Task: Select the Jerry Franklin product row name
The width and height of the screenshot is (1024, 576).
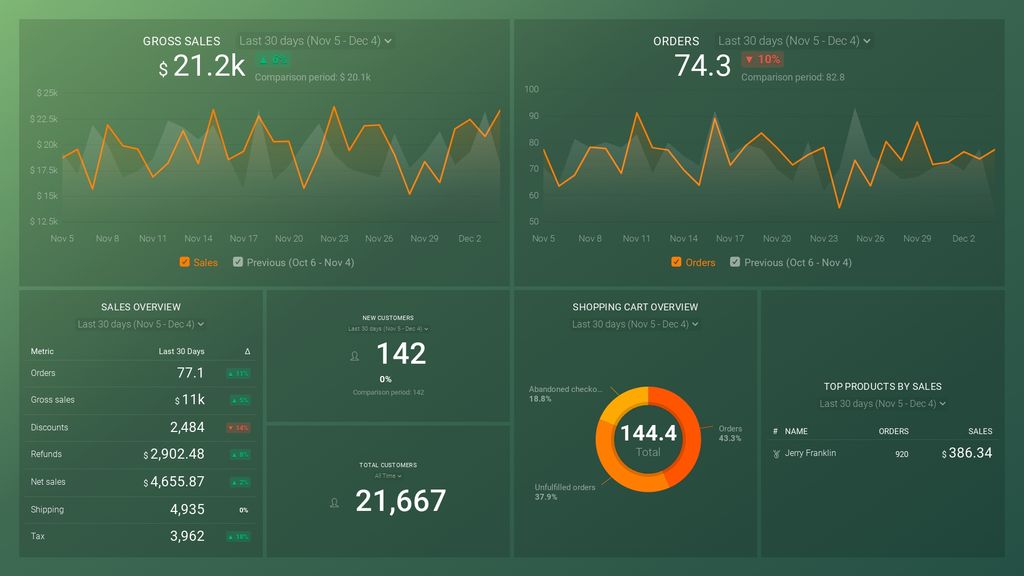Action: coord(810,453)
